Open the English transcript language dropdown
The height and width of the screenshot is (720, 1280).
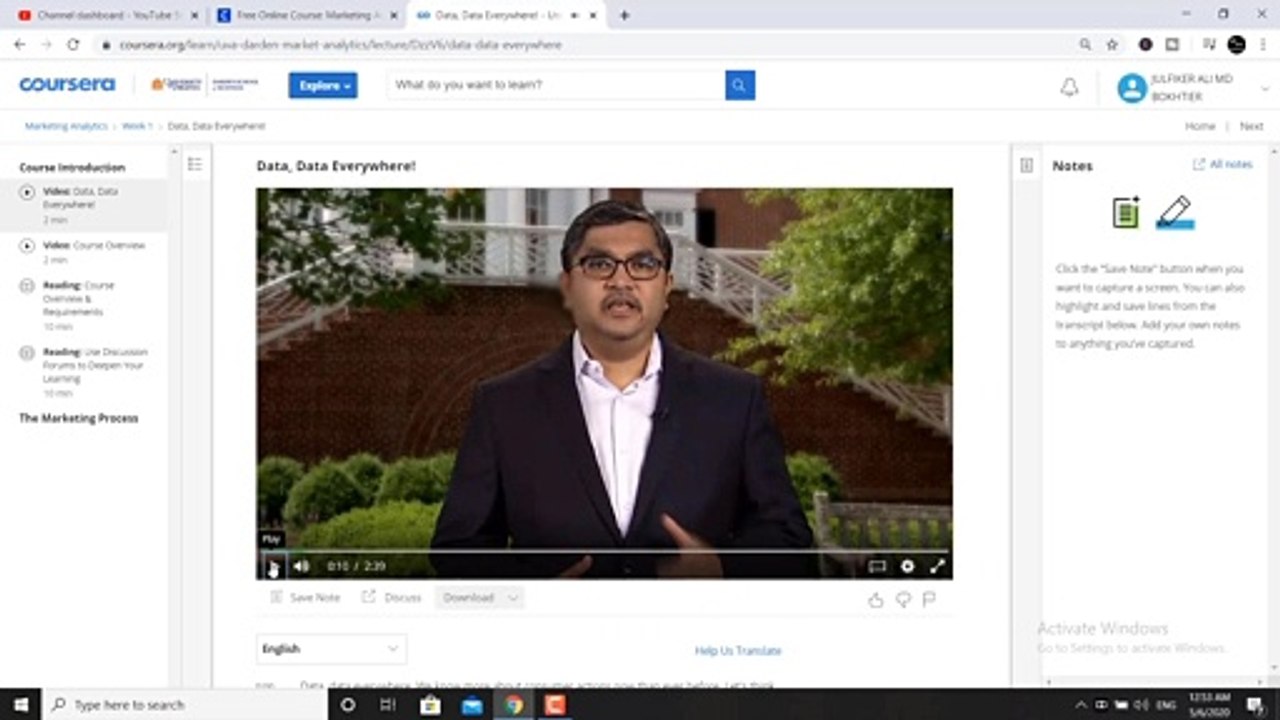331,649
